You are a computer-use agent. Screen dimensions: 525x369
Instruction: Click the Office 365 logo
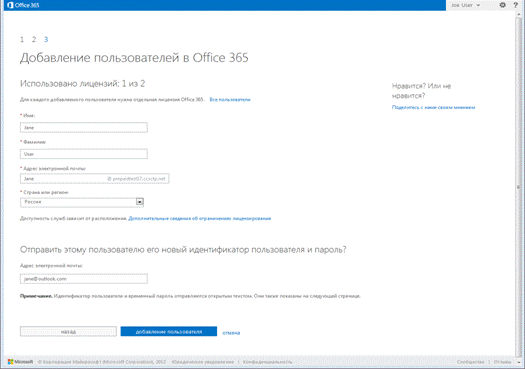[x=23, y=5]
